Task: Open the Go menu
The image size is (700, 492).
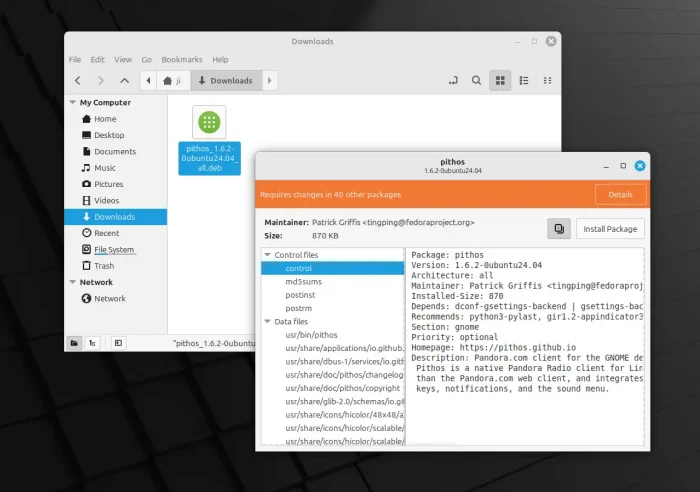Action: tap(146, 59)
